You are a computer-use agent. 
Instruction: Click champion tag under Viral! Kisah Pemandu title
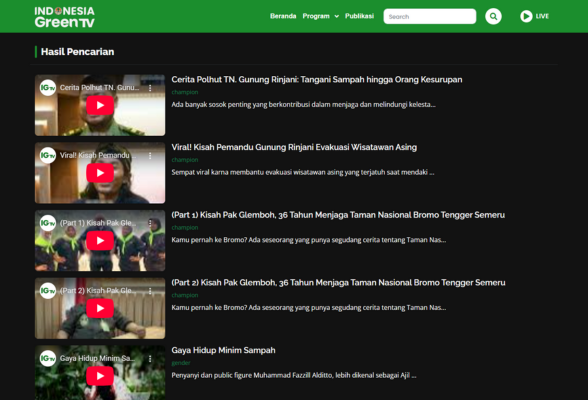(x=185, y=160)
